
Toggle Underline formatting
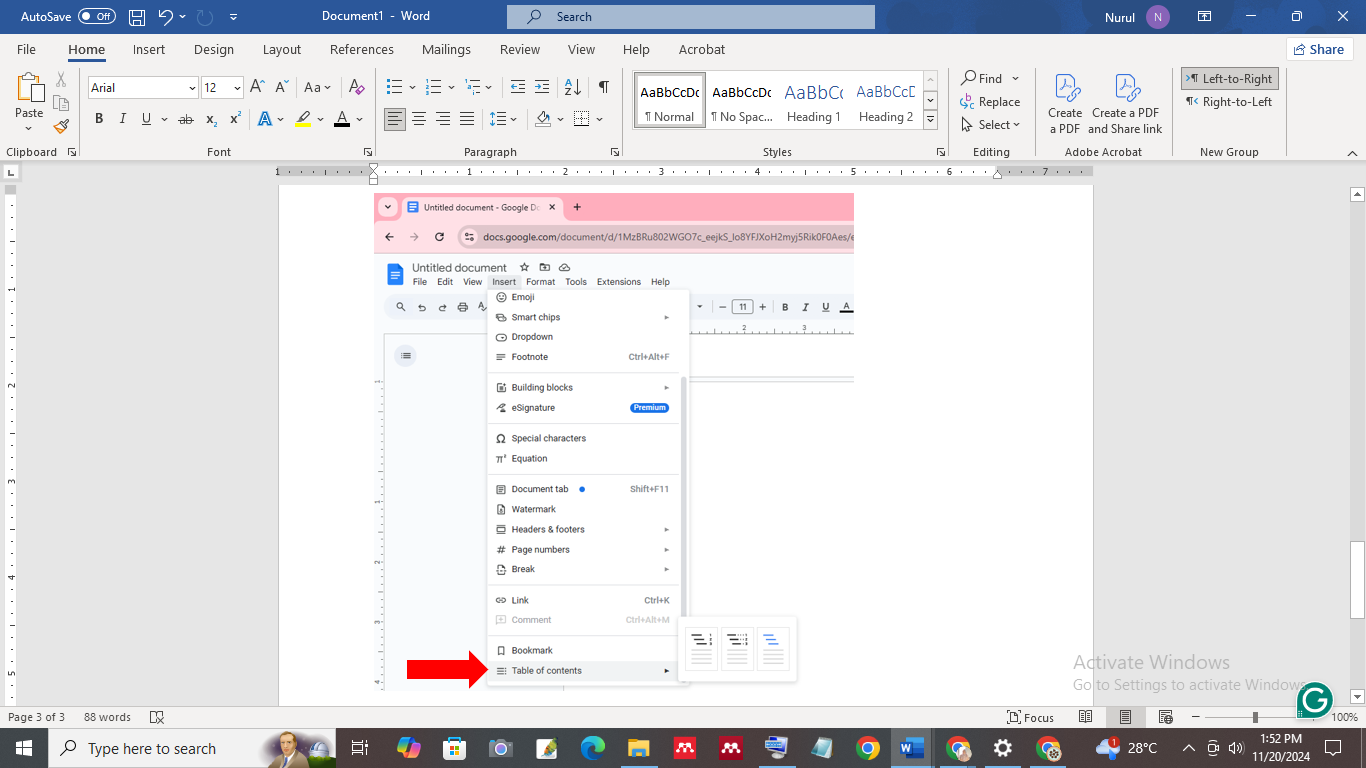pos(147,119)
